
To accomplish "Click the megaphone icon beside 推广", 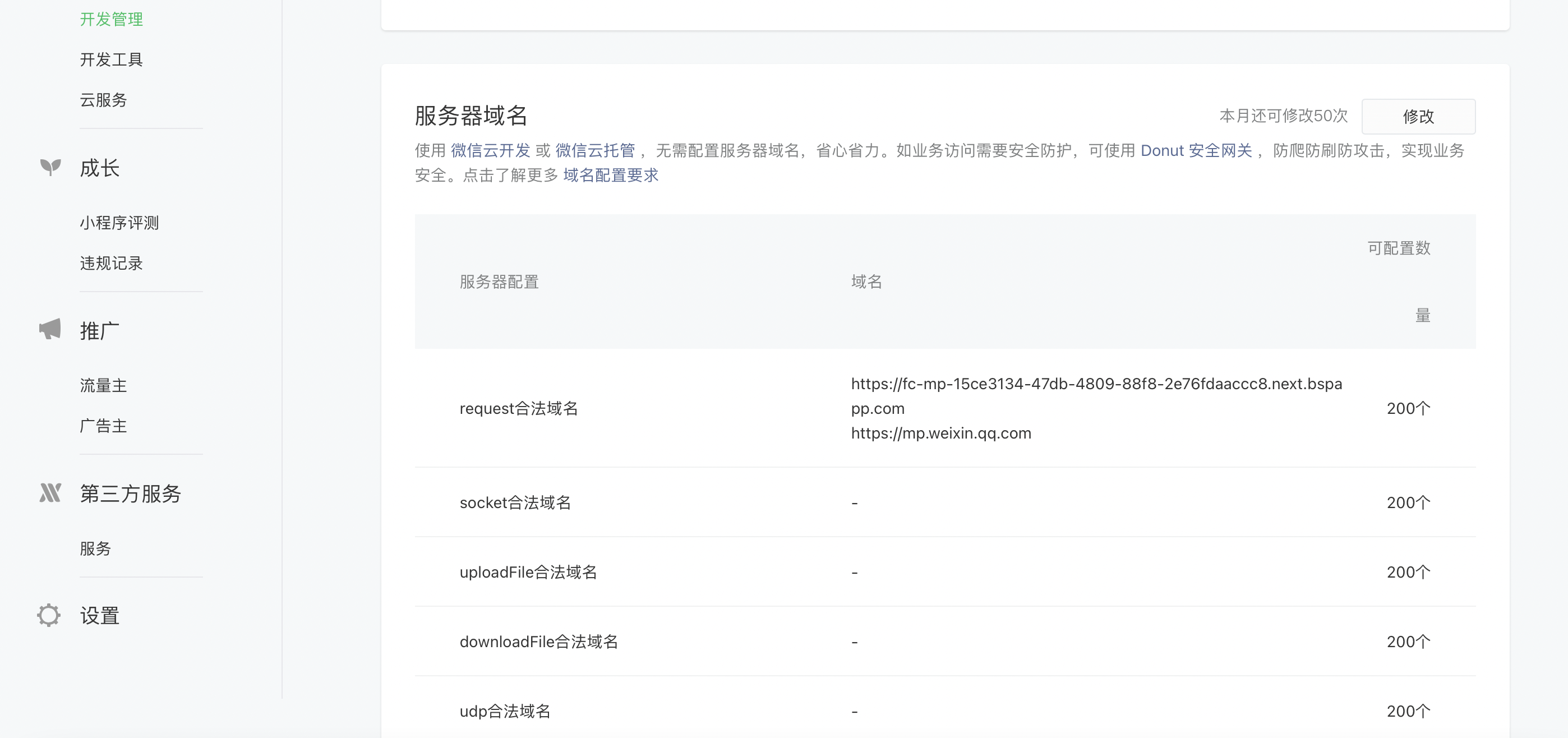I will pyautogui.click(x=50, y=329).
